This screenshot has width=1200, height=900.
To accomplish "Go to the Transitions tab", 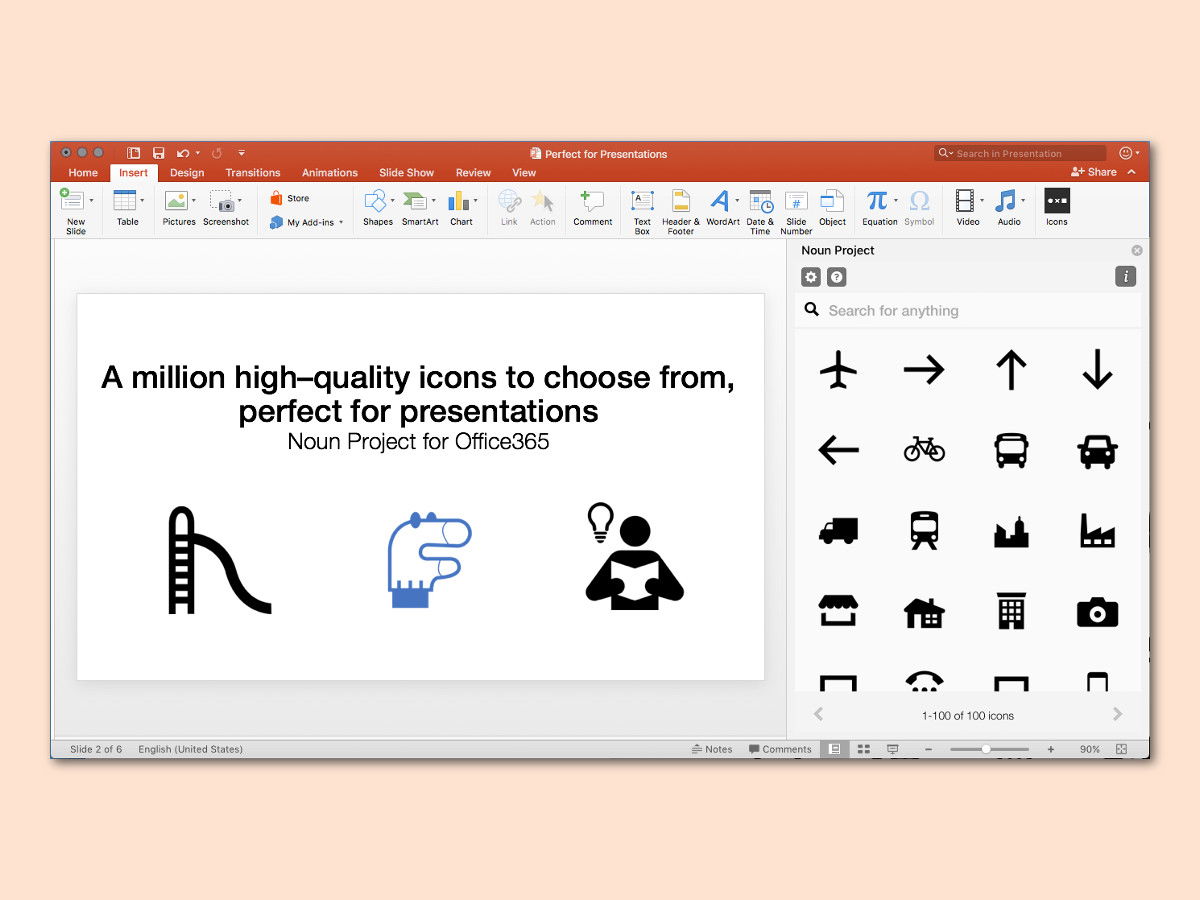I will point(253,173).
